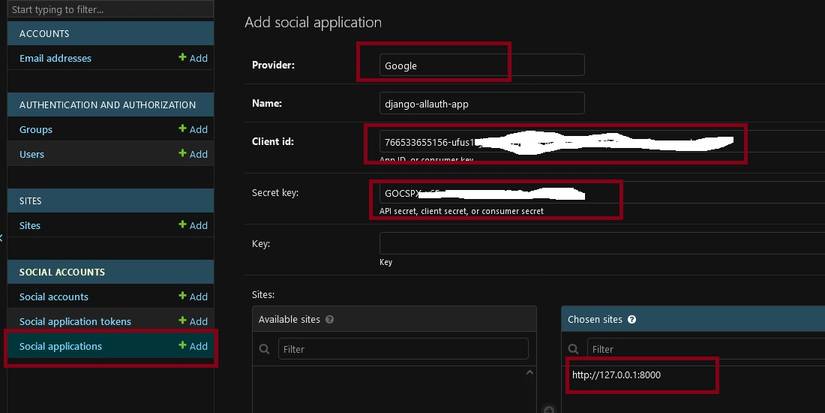Viewport: 825px width, 413px height.
Task: Open the Provider dropdown showing Google
Action: click(481, 65)
